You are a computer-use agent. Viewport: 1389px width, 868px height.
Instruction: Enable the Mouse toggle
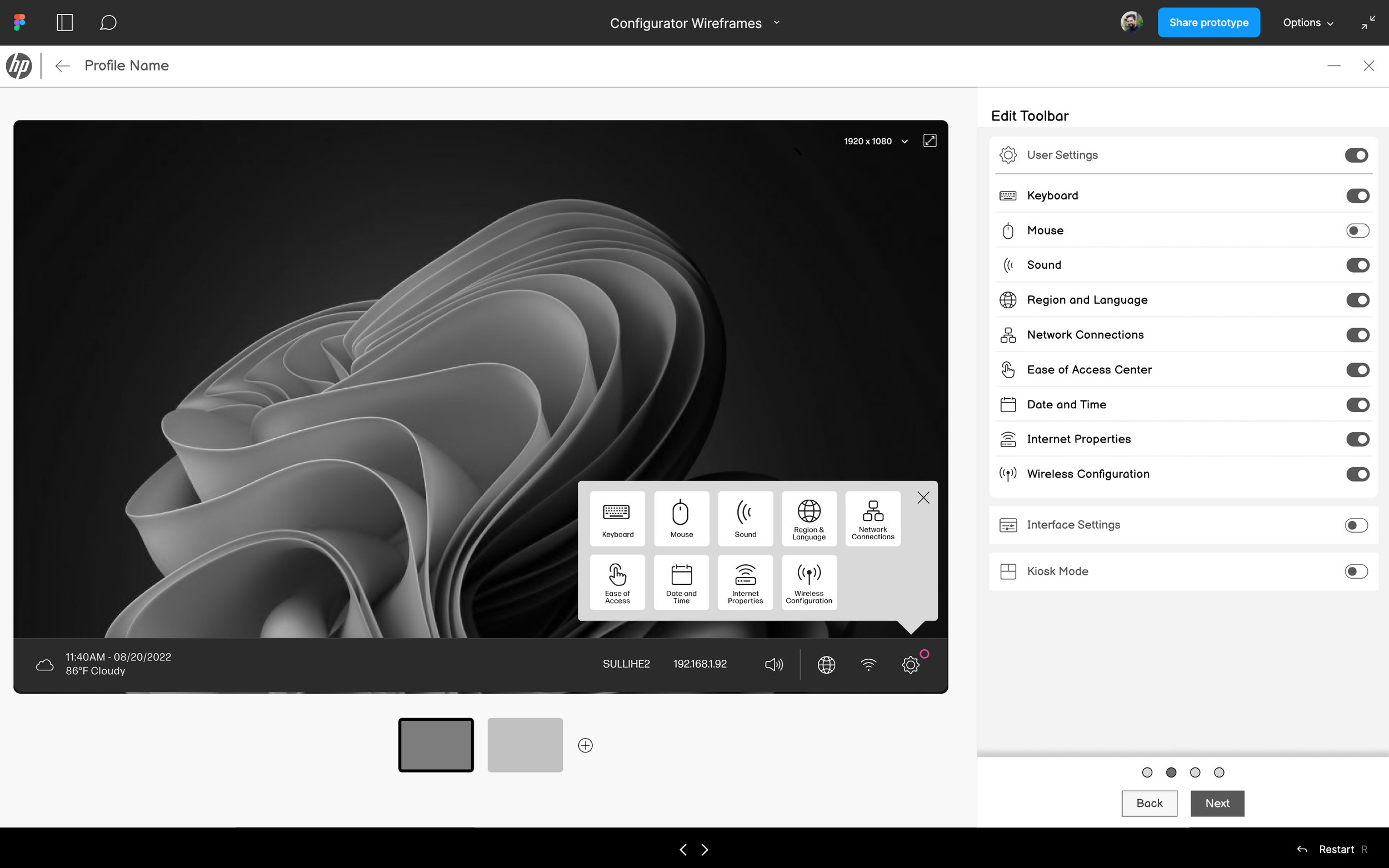click(x=1357, y=230)
